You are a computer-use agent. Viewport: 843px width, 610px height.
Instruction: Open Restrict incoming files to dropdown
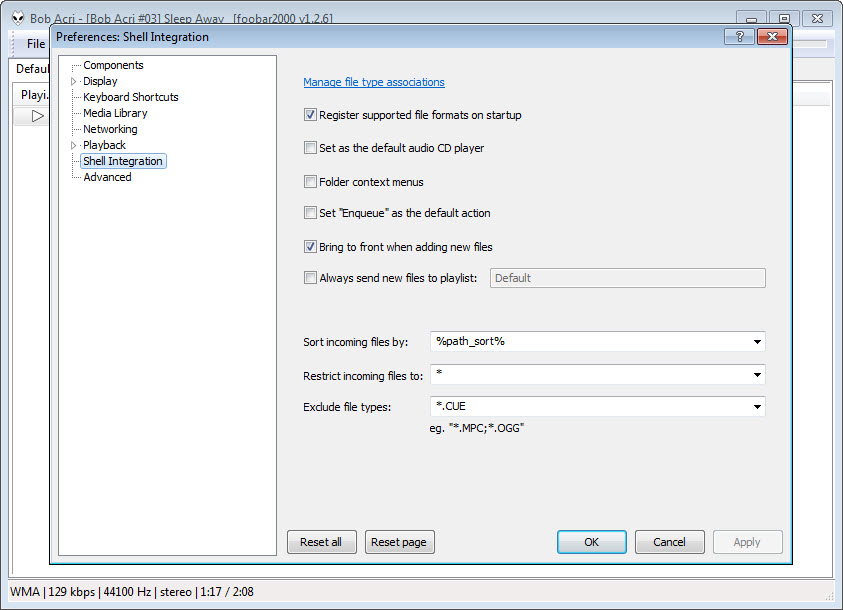pos(757,375)
